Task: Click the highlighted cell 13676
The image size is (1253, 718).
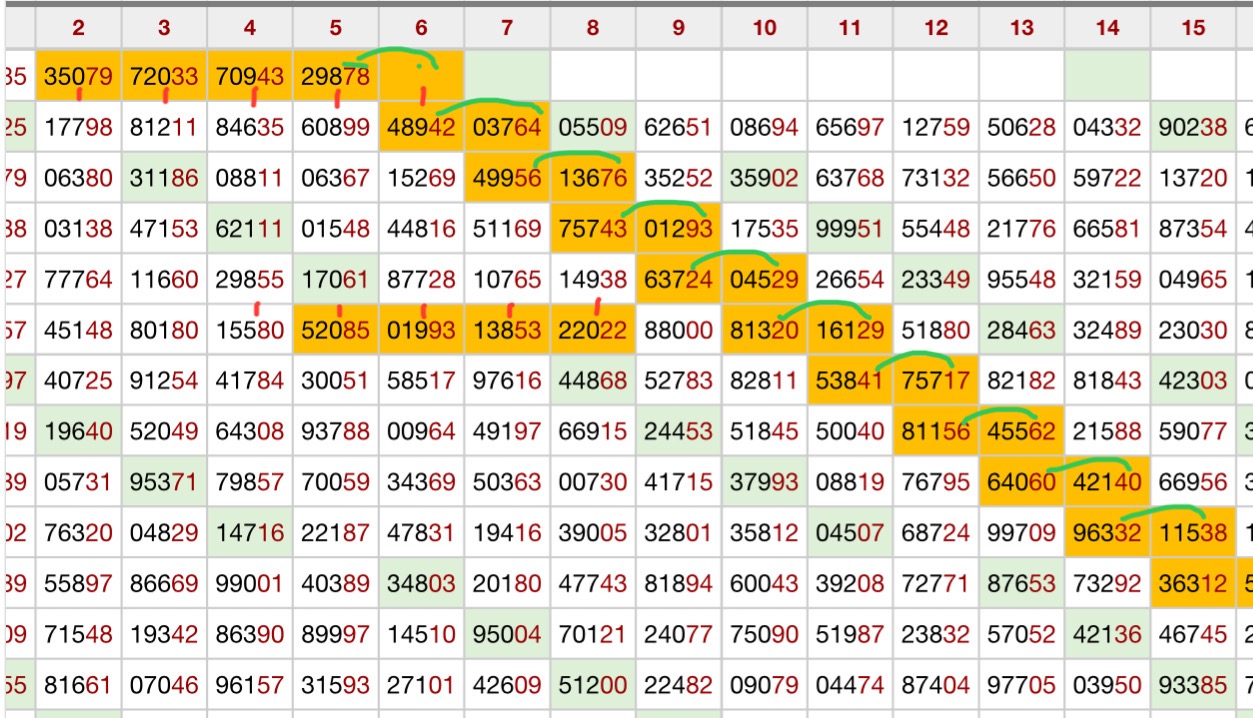Action: (x=593, y=178)
